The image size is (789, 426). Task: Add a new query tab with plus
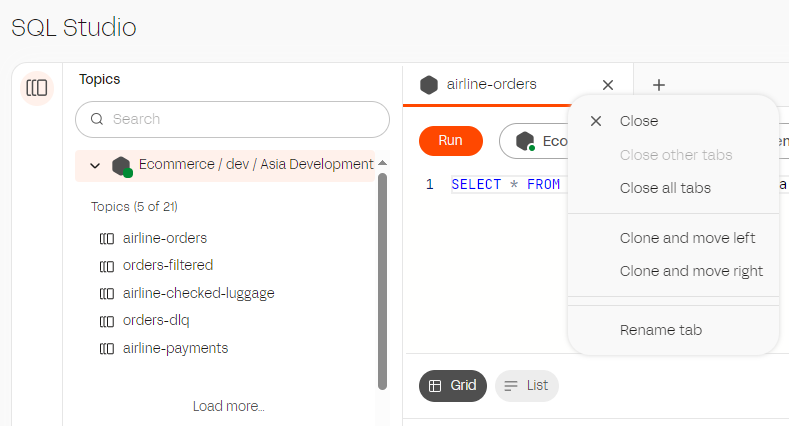tap(659, 86)
